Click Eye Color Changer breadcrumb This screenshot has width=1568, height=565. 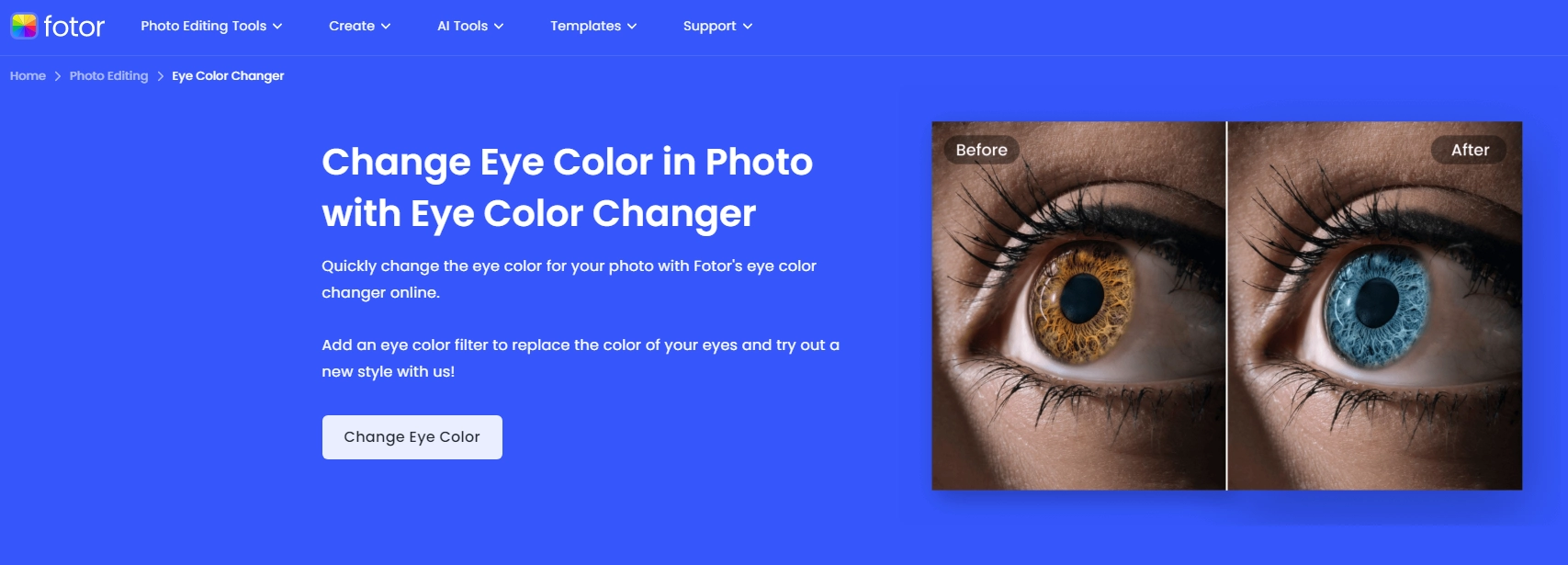(228, 76)
